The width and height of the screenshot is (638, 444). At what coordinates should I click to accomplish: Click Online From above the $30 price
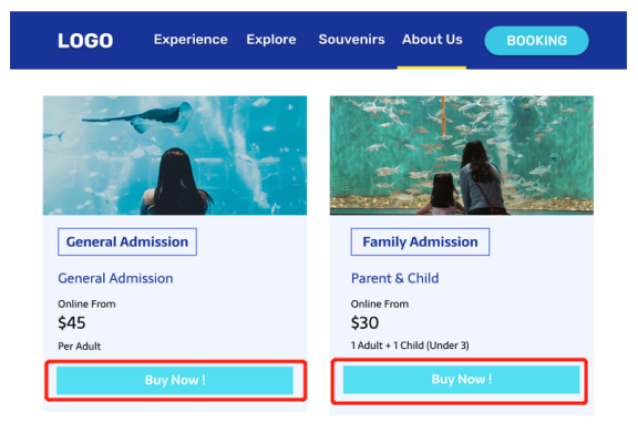(x=380, y=304)
